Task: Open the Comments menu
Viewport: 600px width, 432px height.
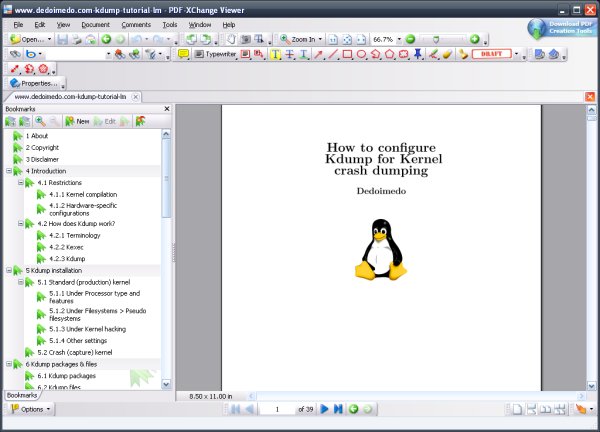Action: tap(136, 24)
